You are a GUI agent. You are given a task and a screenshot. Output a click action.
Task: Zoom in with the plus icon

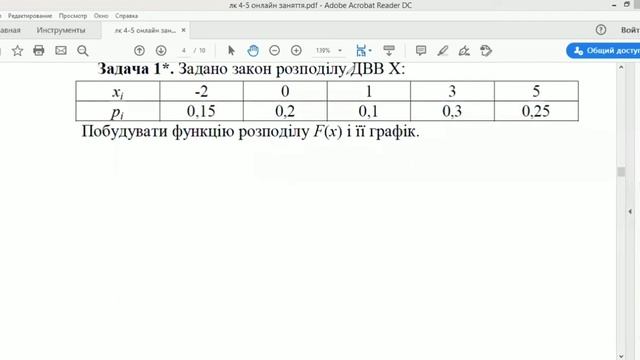296,51
